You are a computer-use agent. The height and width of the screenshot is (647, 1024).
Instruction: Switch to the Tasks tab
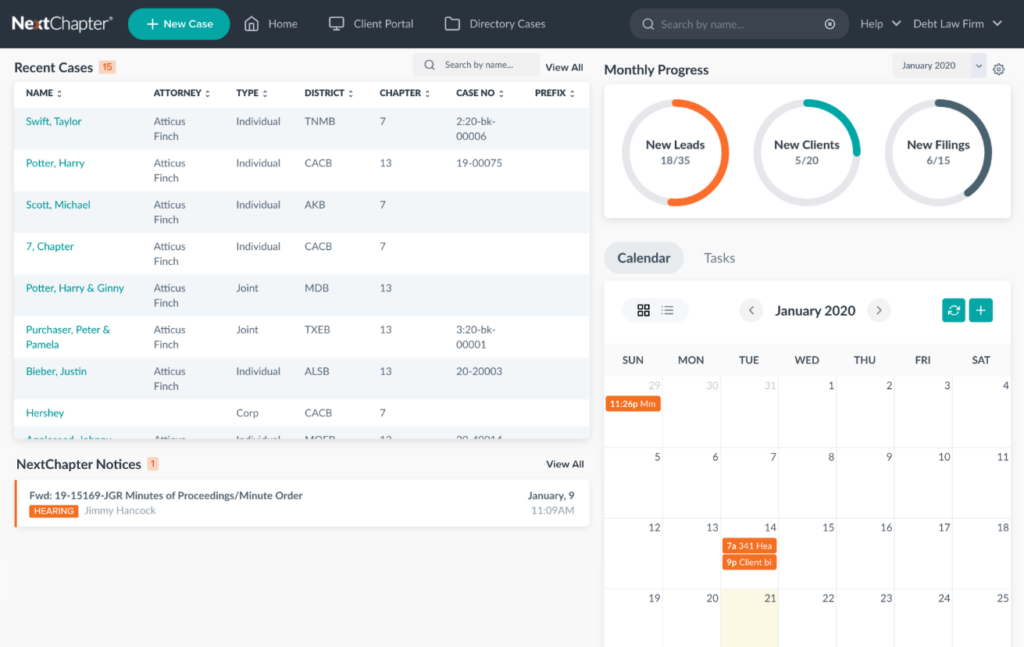(x=719, y=258)
